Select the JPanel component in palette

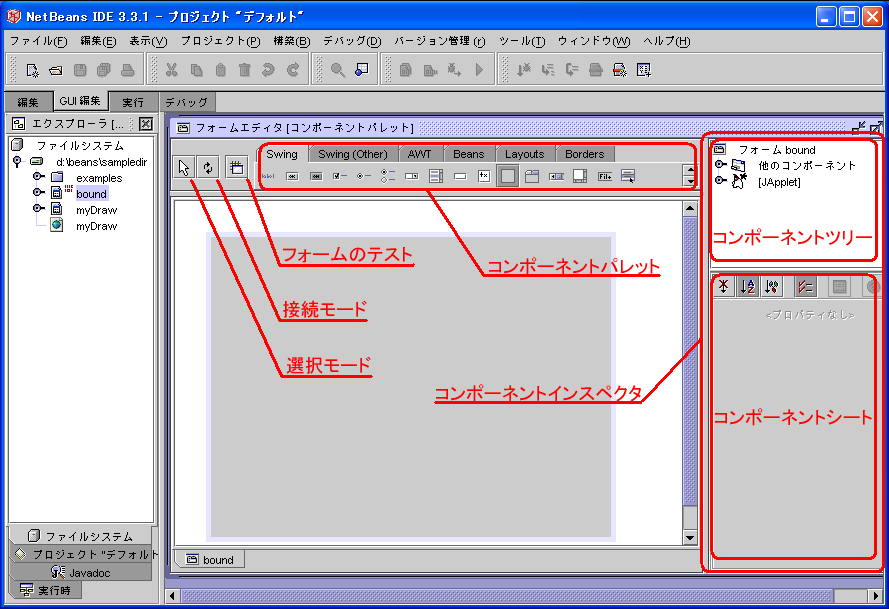click(507, 176)
